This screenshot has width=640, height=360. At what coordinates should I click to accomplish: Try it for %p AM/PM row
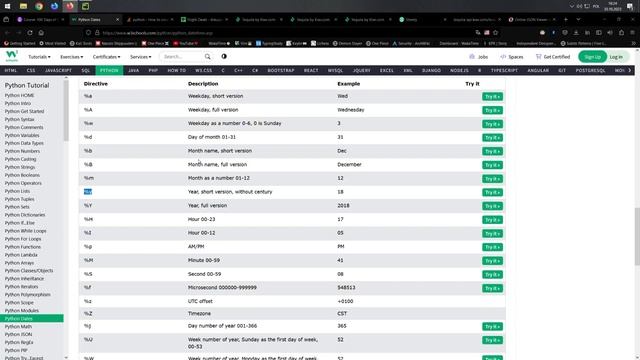[492, 247]
